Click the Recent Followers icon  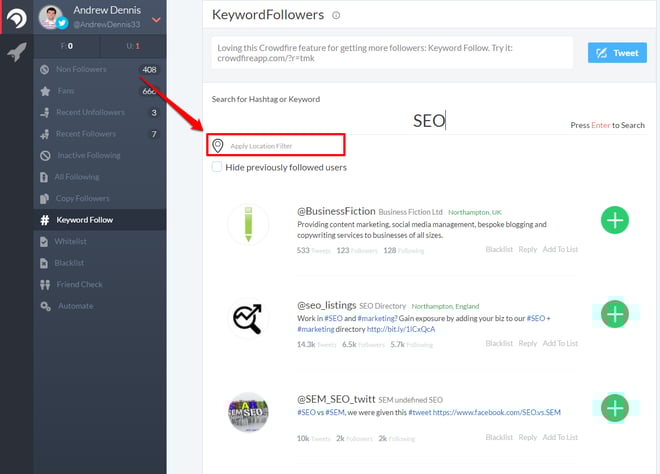pos(45,134)
